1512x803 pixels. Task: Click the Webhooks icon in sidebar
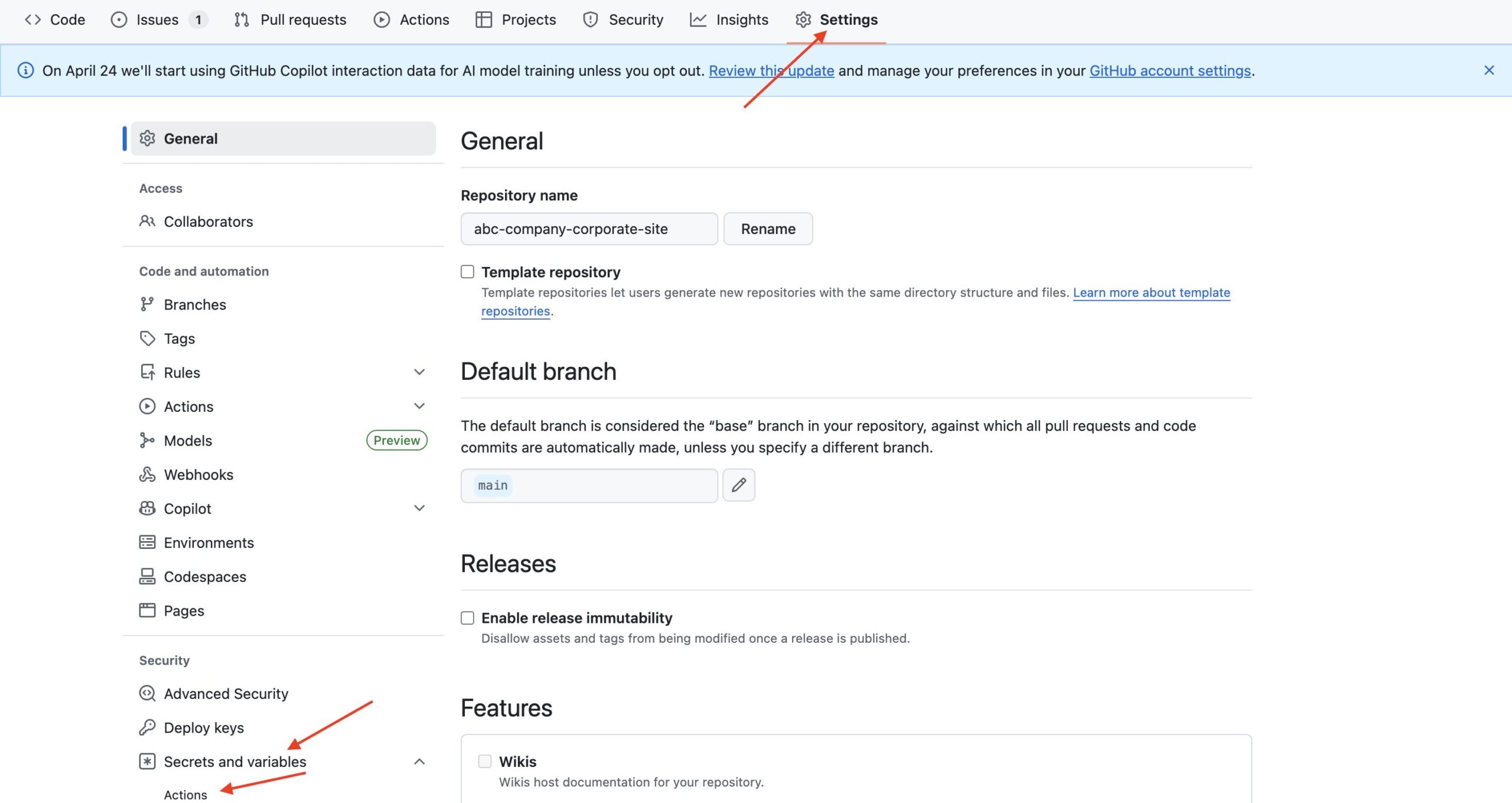click(x=147, y=474)
